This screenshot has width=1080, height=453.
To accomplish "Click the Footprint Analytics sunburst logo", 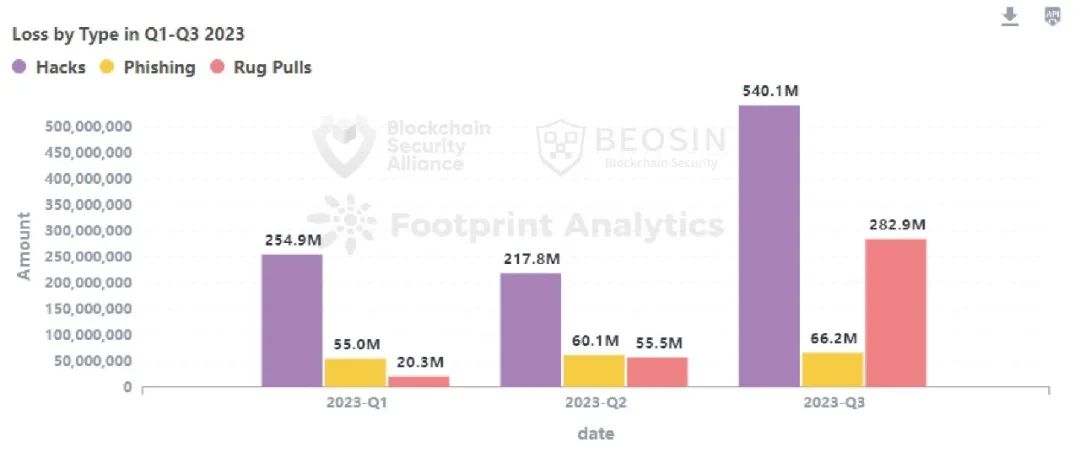I will coord(341,222).
